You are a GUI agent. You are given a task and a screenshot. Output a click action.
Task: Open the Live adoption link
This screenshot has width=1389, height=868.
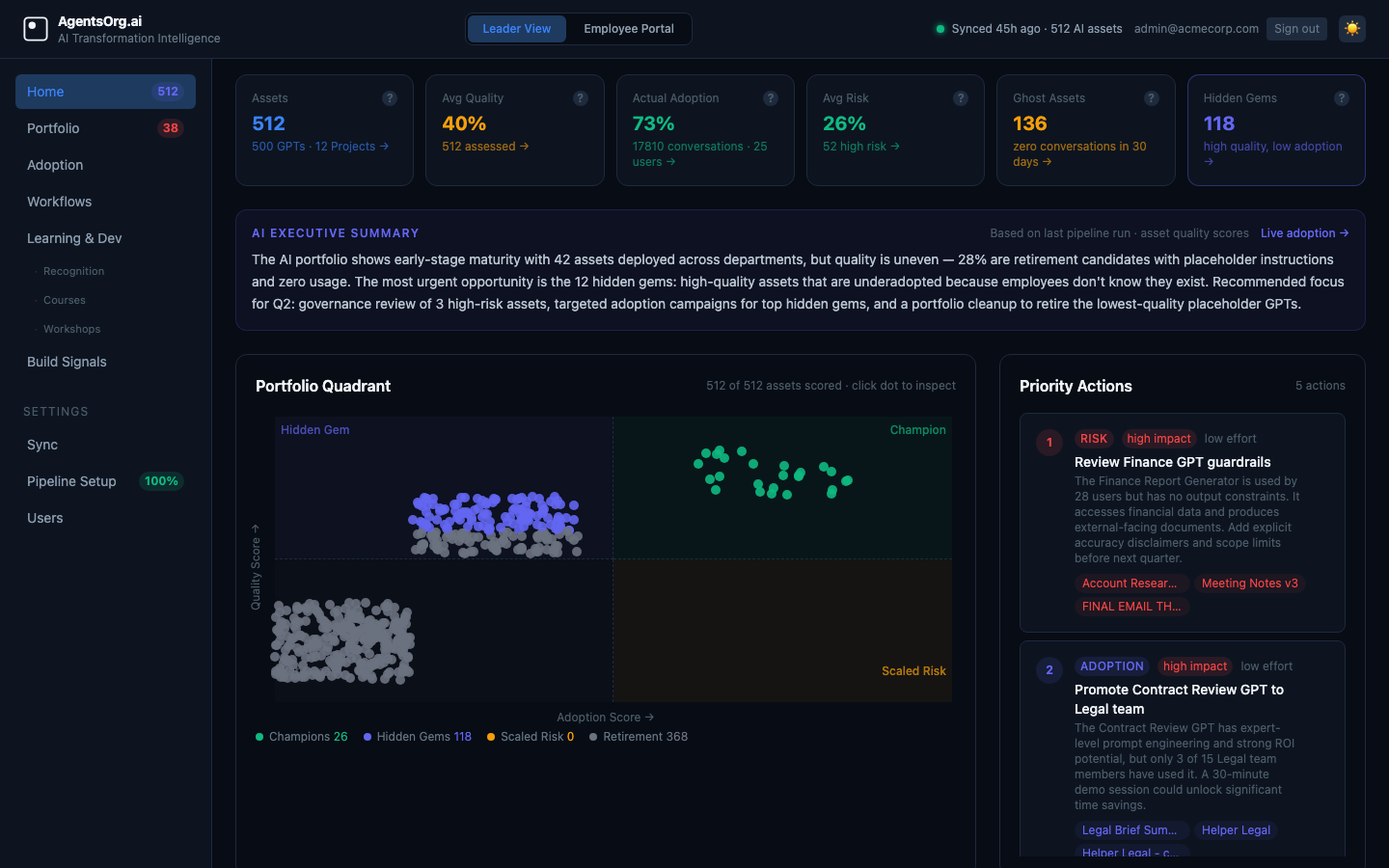[1303, 233]
